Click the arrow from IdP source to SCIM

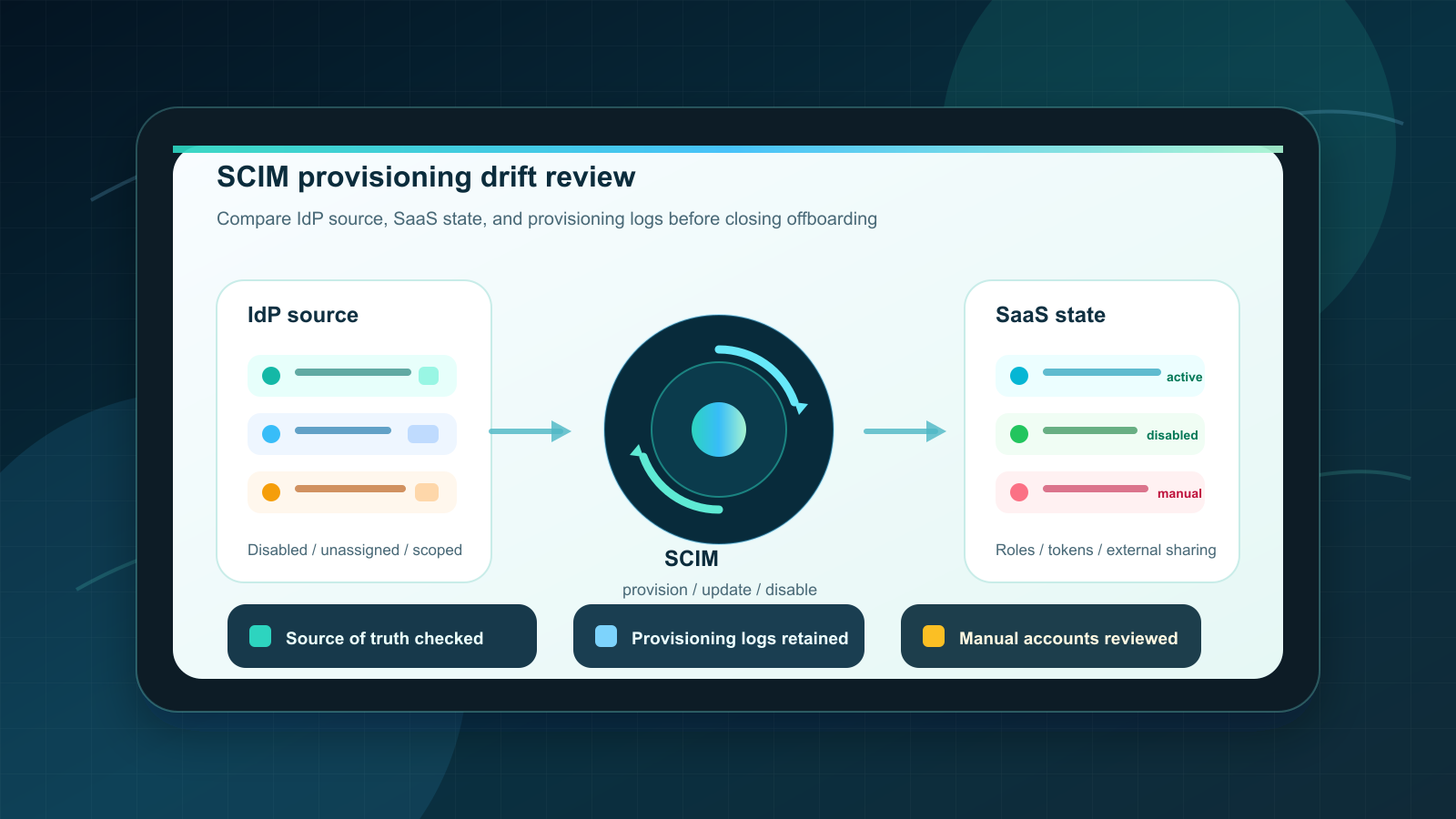531,431
